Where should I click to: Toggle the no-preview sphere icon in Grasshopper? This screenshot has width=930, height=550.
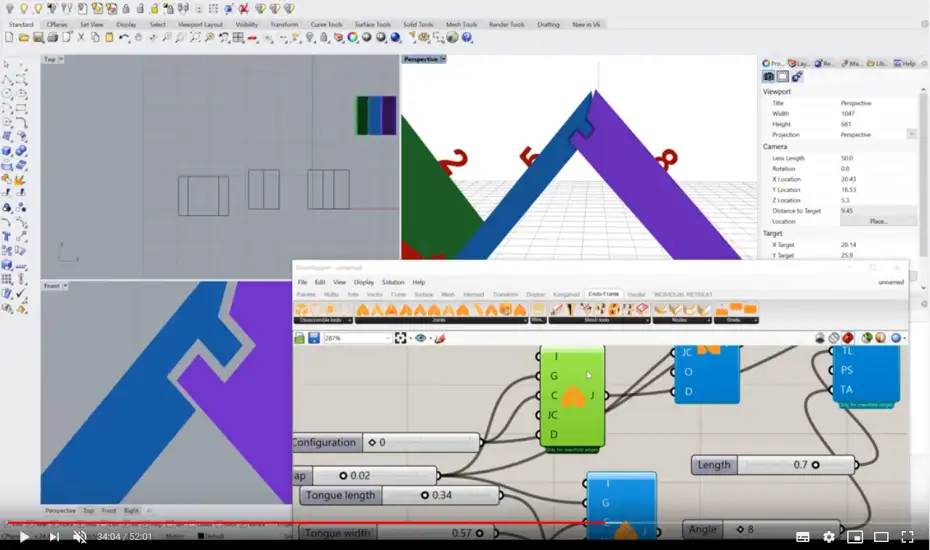click(820, 338)
